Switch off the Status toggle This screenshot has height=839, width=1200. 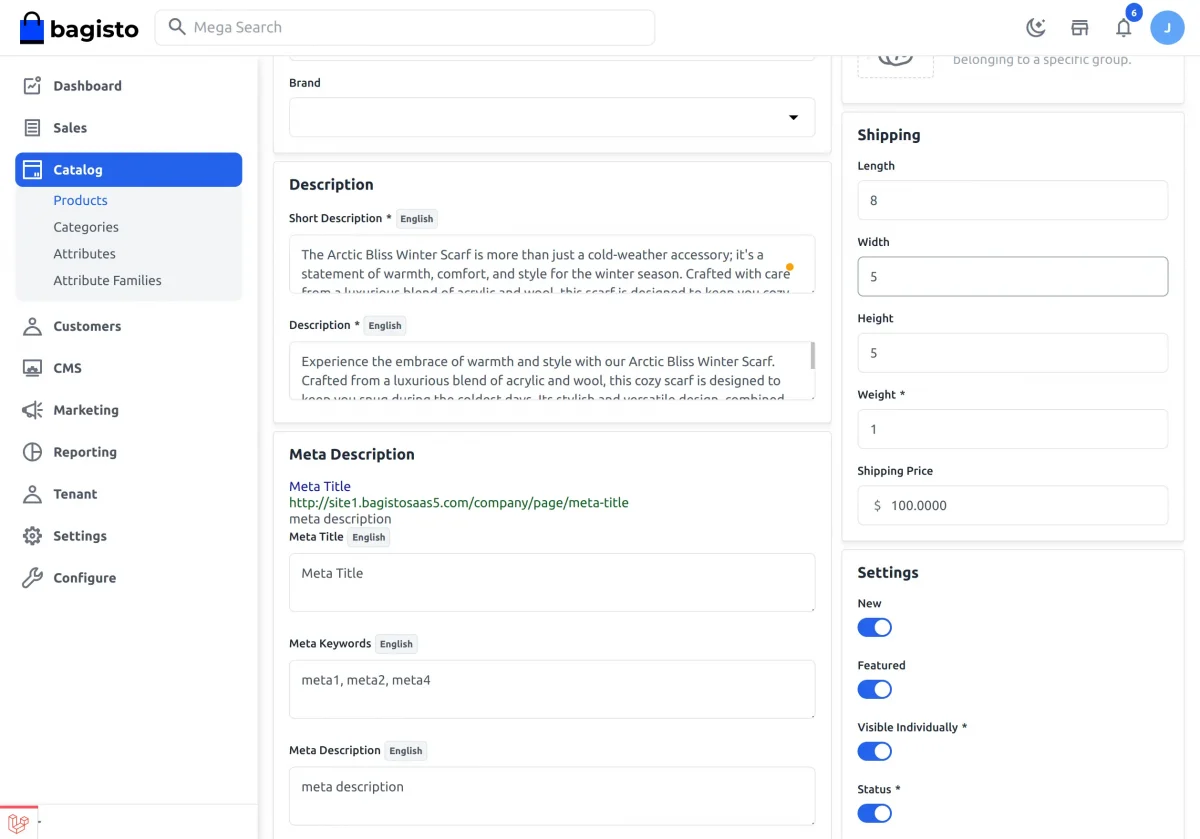(874, 814)
